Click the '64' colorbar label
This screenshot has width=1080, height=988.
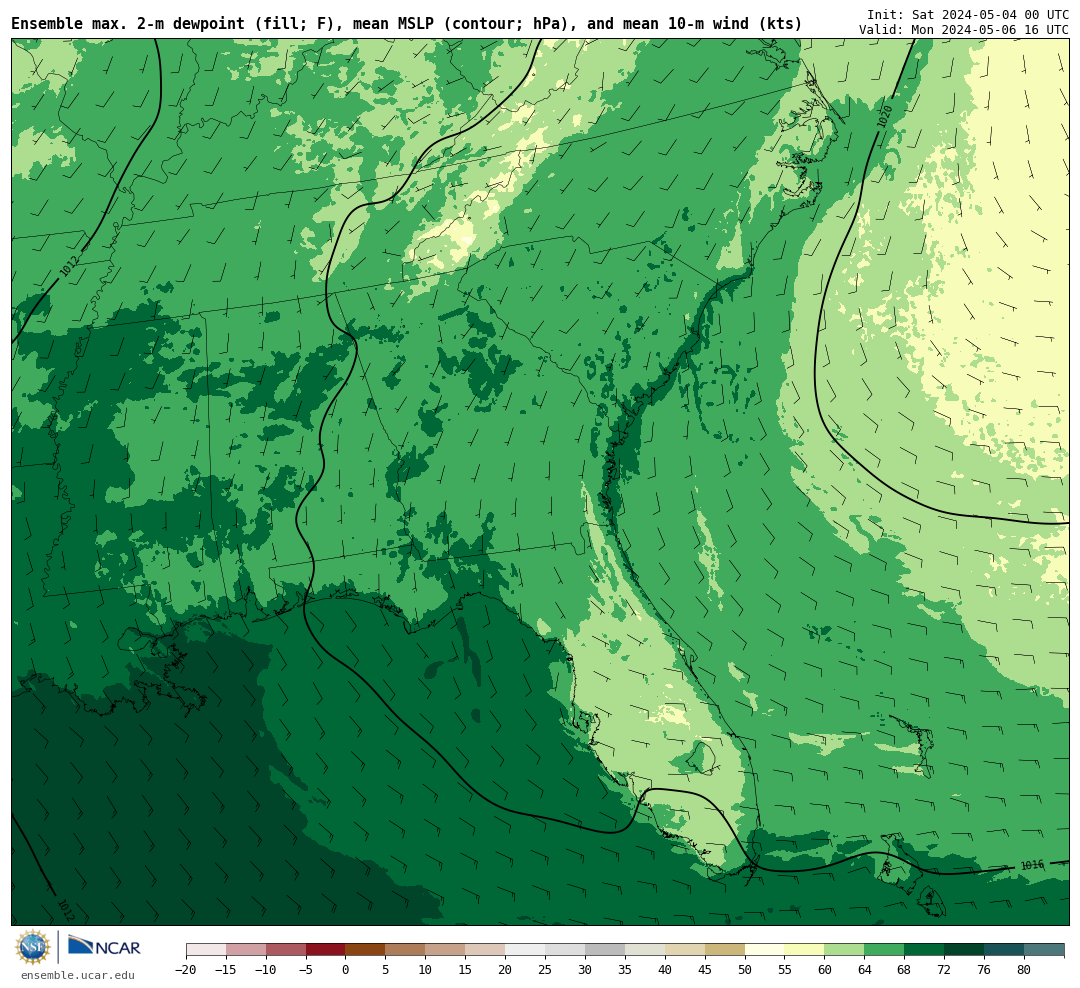(865, 969)
